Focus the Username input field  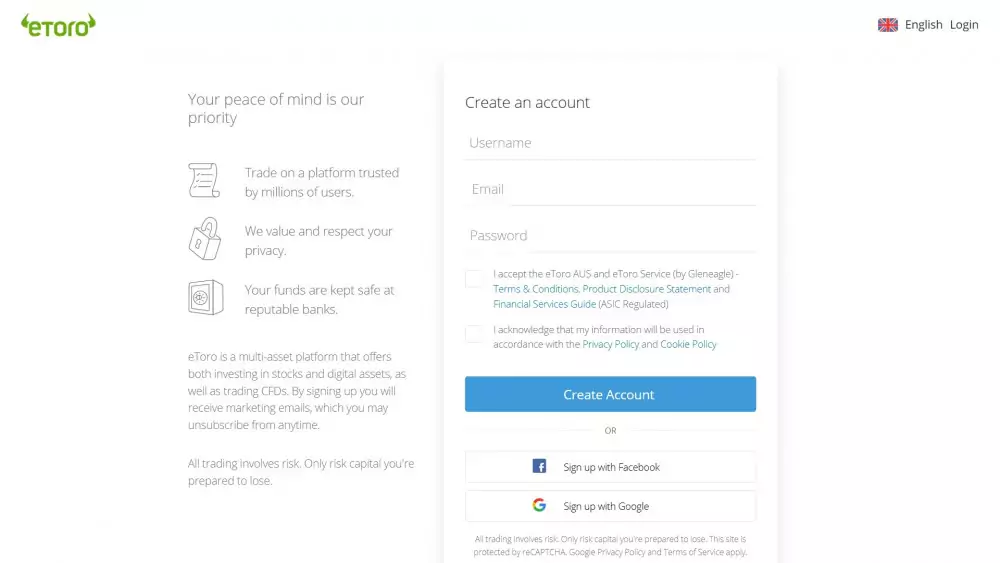610,143
